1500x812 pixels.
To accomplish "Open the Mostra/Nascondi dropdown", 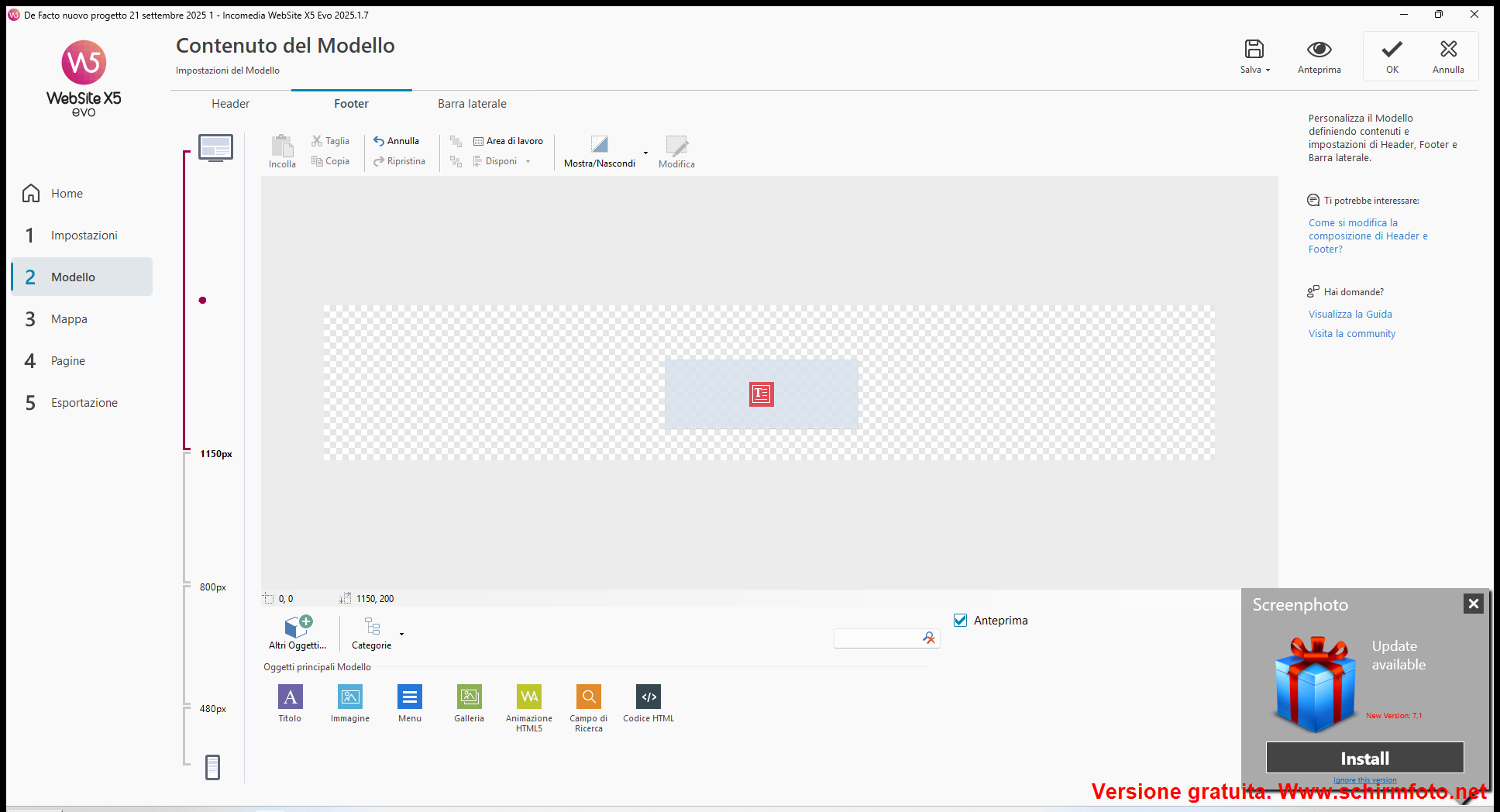I will coord(645,153).
